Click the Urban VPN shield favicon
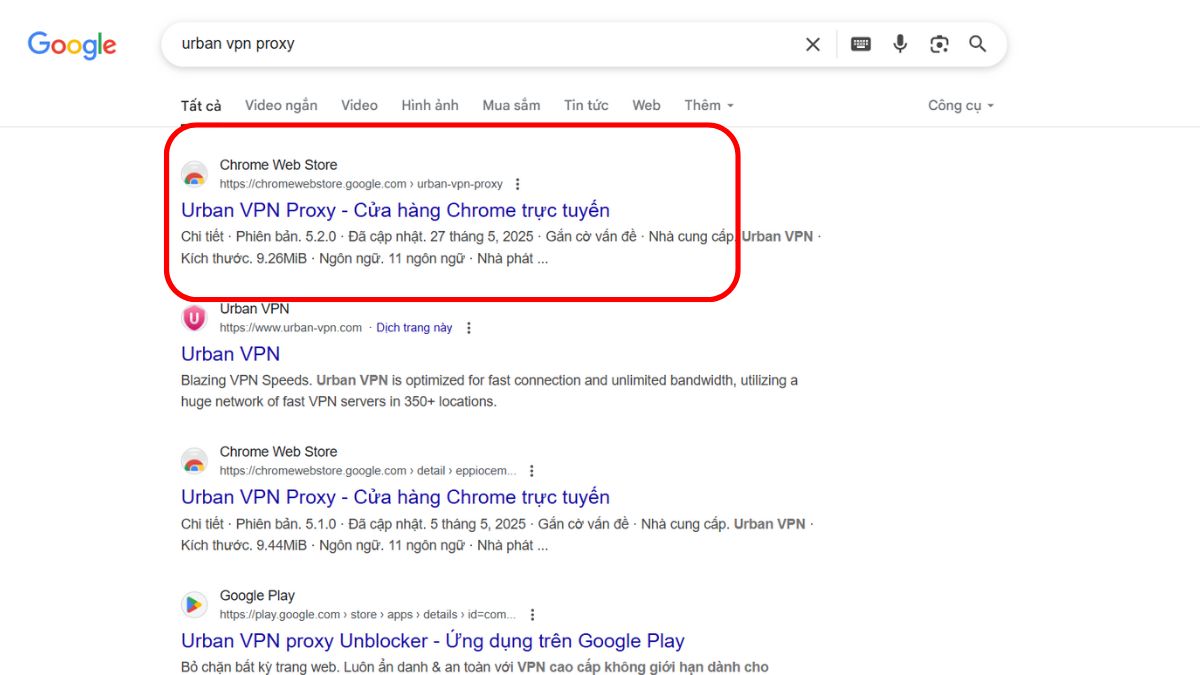This screenshot has height=675, width=1200. 194,319
